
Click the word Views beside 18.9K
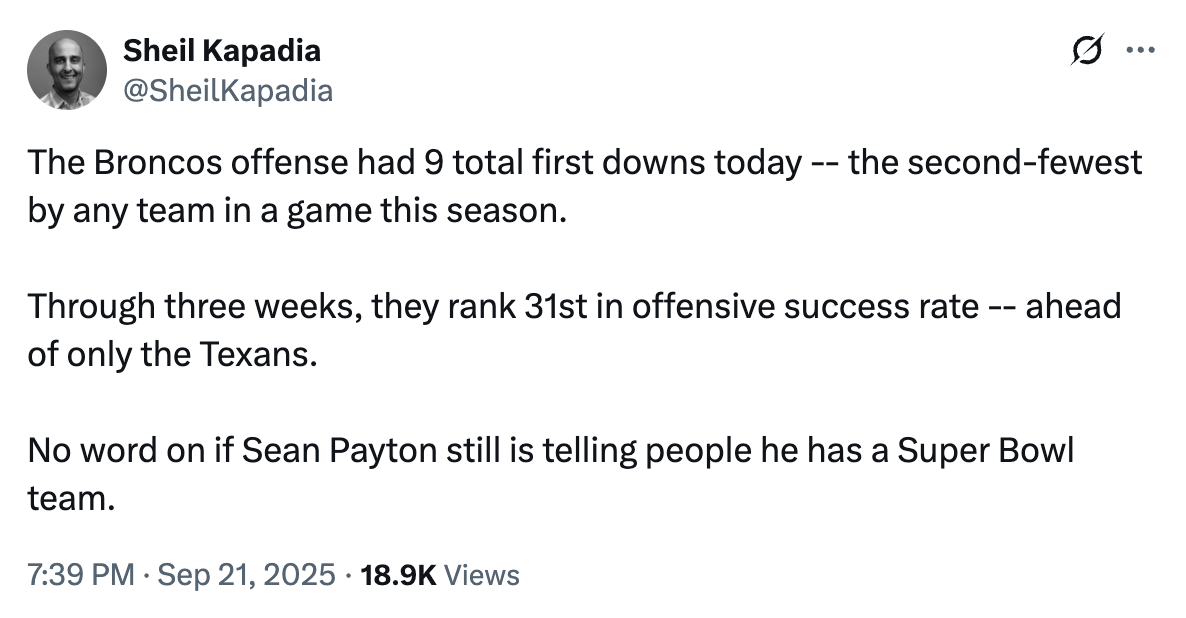point(482,576)
